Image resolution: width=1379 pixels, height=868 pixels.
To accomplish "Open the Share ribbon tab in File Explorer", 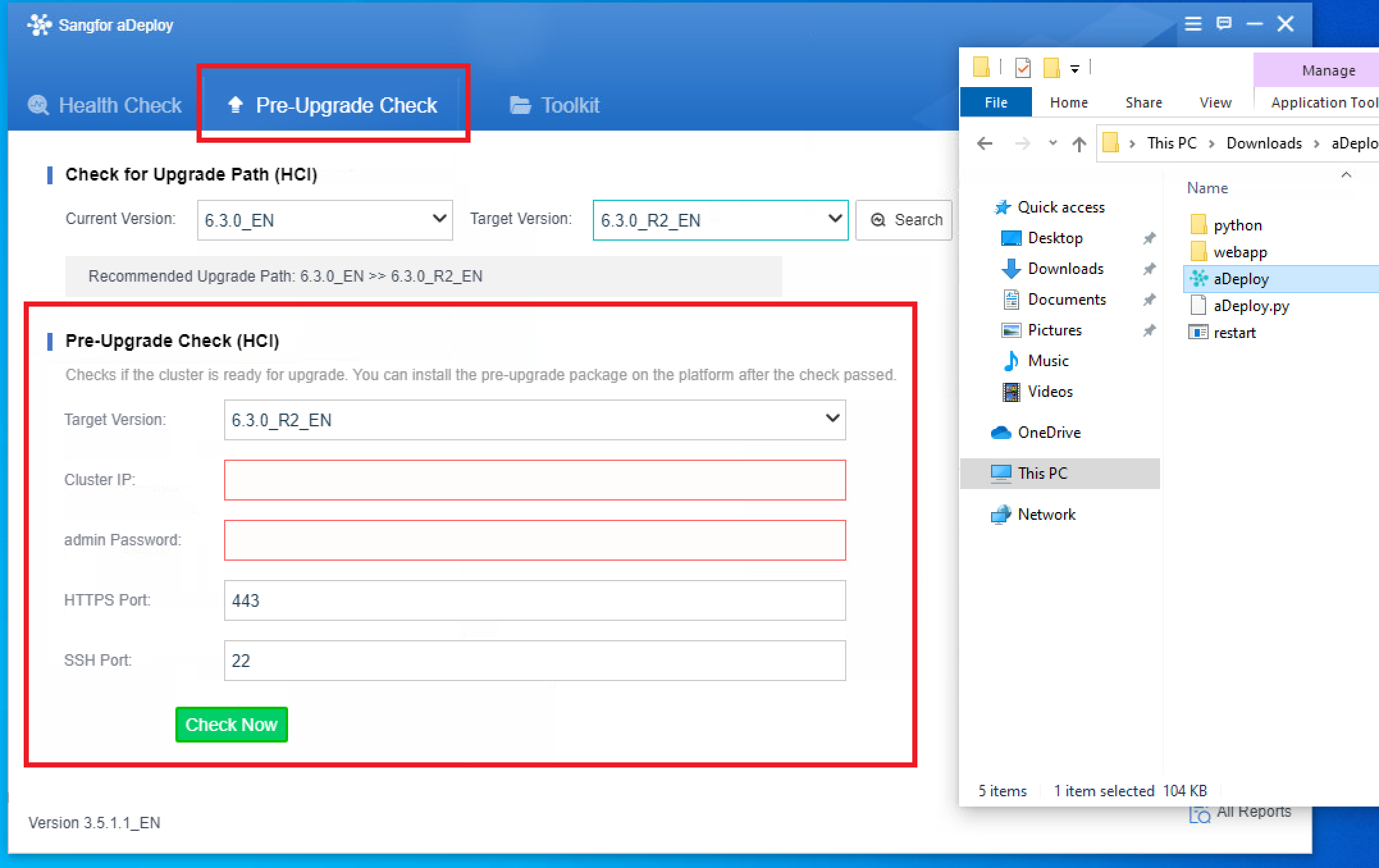I will (1143, 102).
